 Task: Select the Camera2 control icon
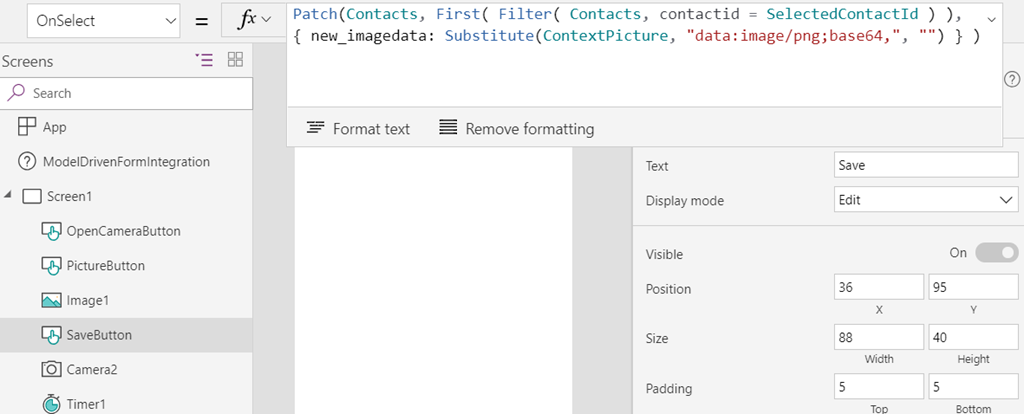click(51, 370)
